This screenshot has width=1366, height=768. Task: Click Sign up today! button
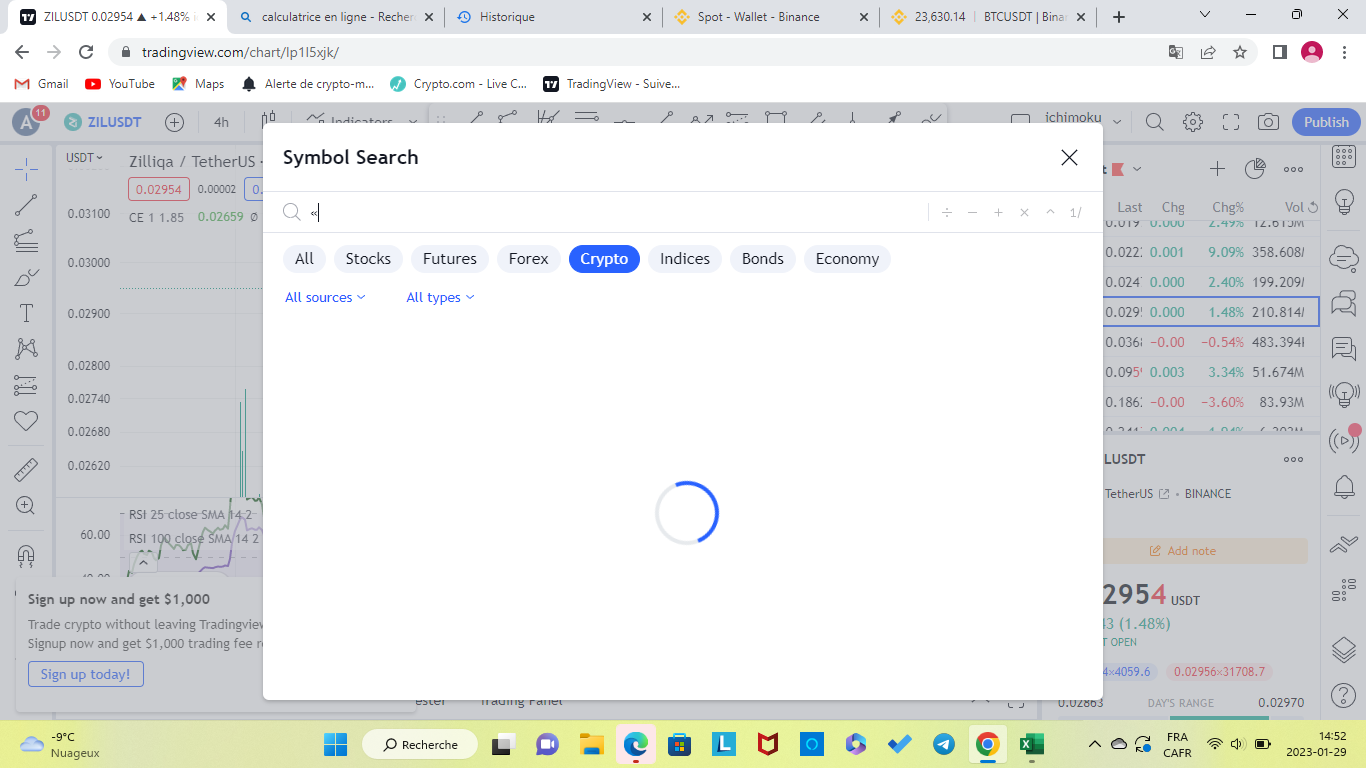pyautogui.click(x=86, y=674)
